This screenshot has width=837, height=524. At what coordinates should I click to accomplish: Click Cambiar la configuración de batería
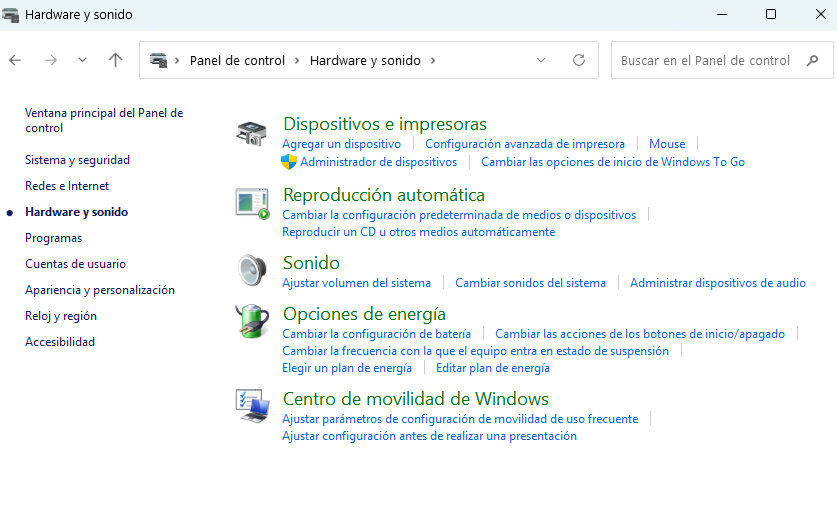click(376, 334)
